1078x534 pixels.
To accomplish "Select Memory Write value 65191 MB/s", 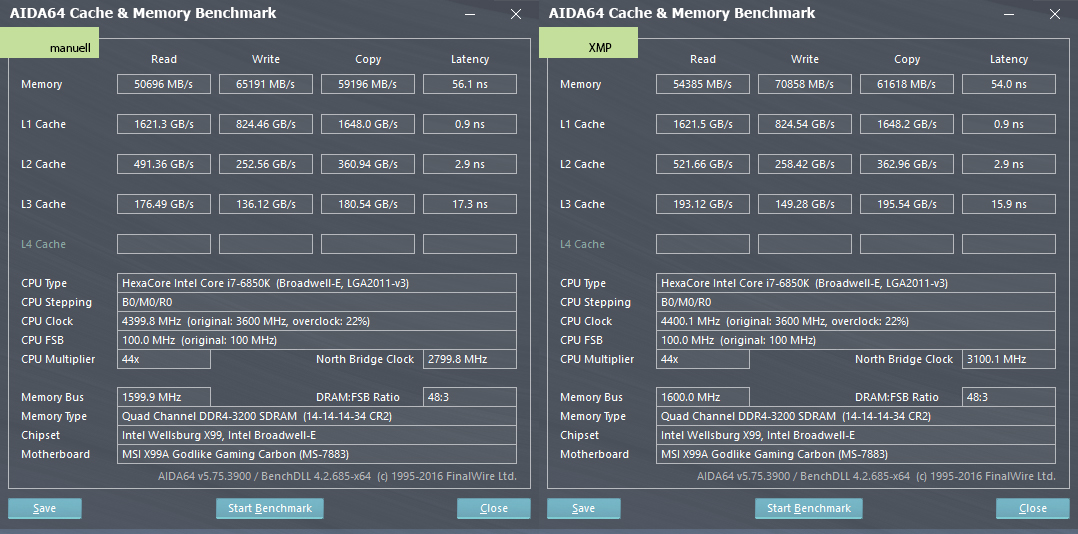I will [265, 85].
